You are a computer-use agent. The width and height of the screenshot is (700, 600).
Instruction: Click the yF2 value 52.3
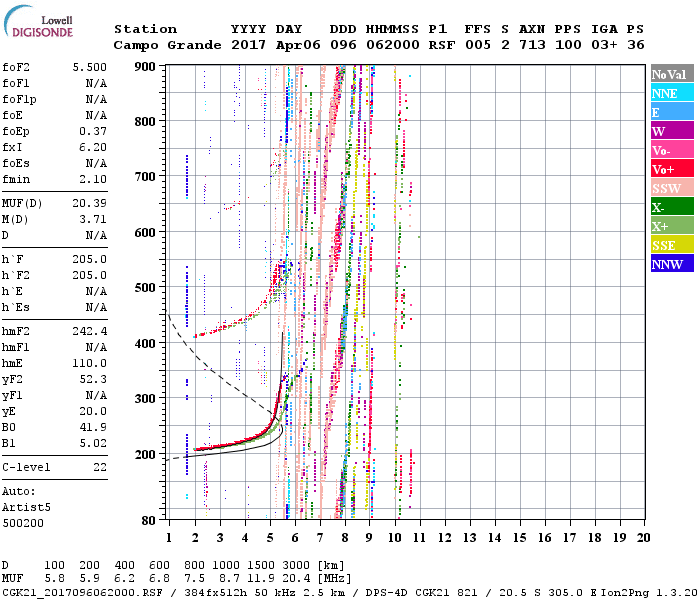tap(93, 379)
